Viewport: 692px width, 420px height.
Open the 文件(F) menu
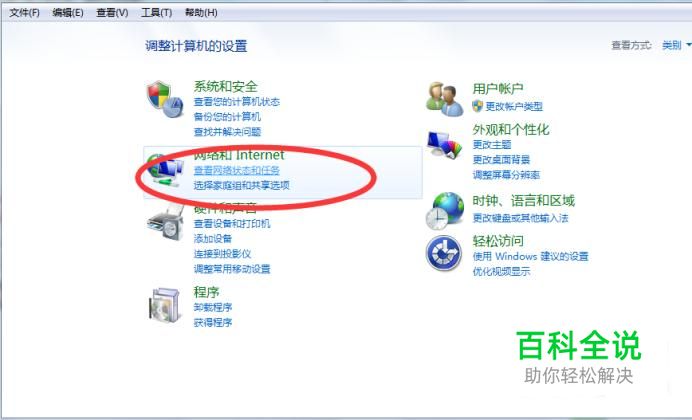coord(24,13)
